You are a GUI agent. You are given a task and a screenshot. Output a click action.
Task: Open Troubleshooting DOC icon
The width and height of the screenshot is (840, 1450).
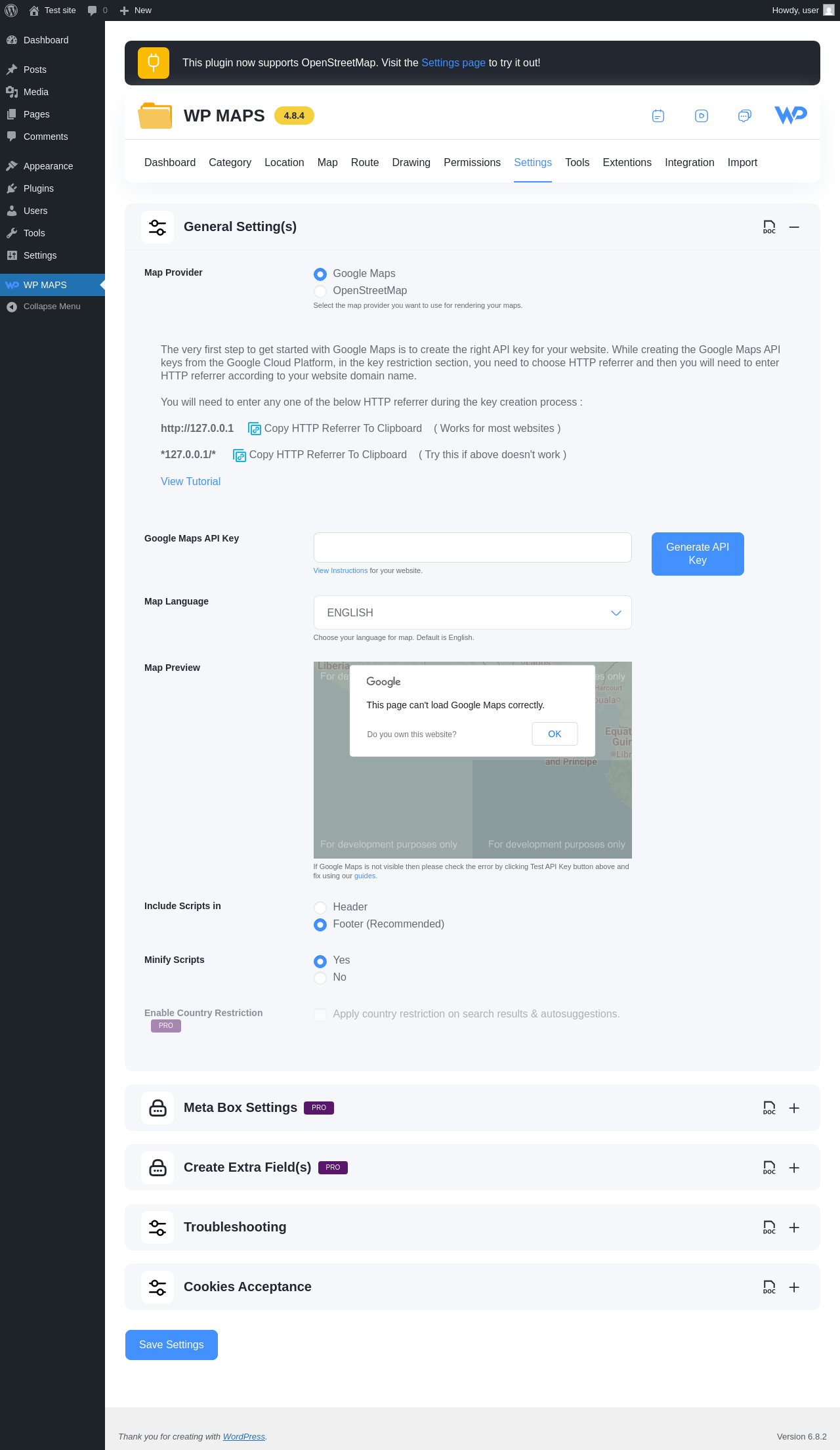[x=769, y=1227]
